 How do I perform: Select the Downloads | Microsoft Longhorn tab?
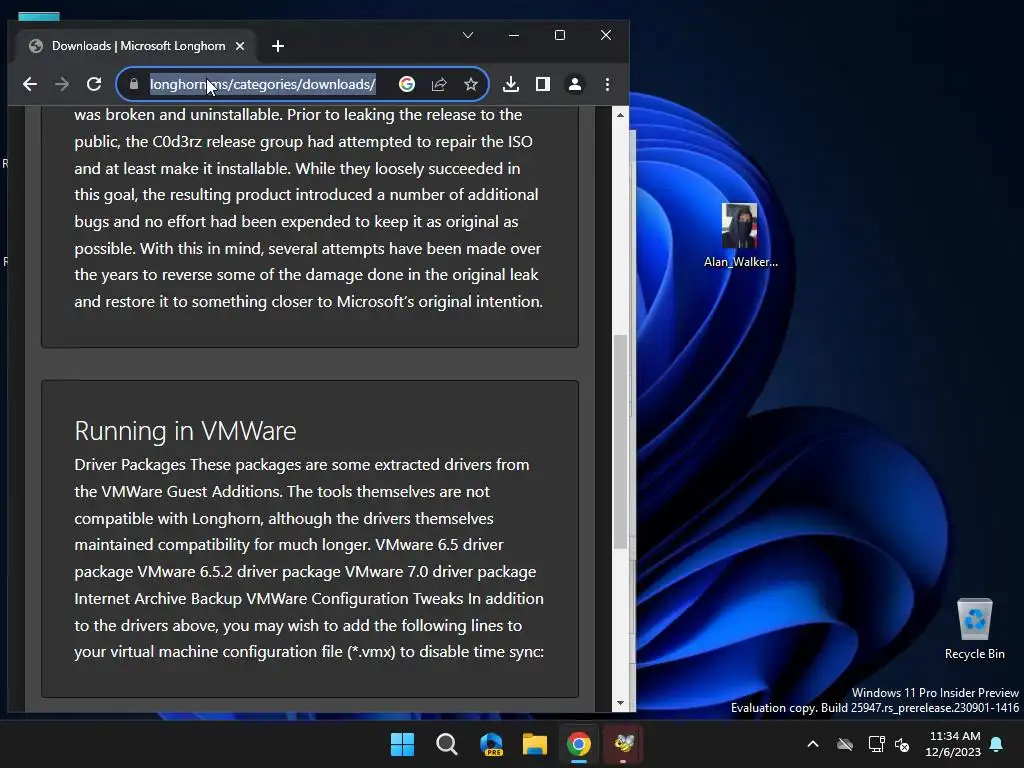pyautogui.click(x=138, y=46)
